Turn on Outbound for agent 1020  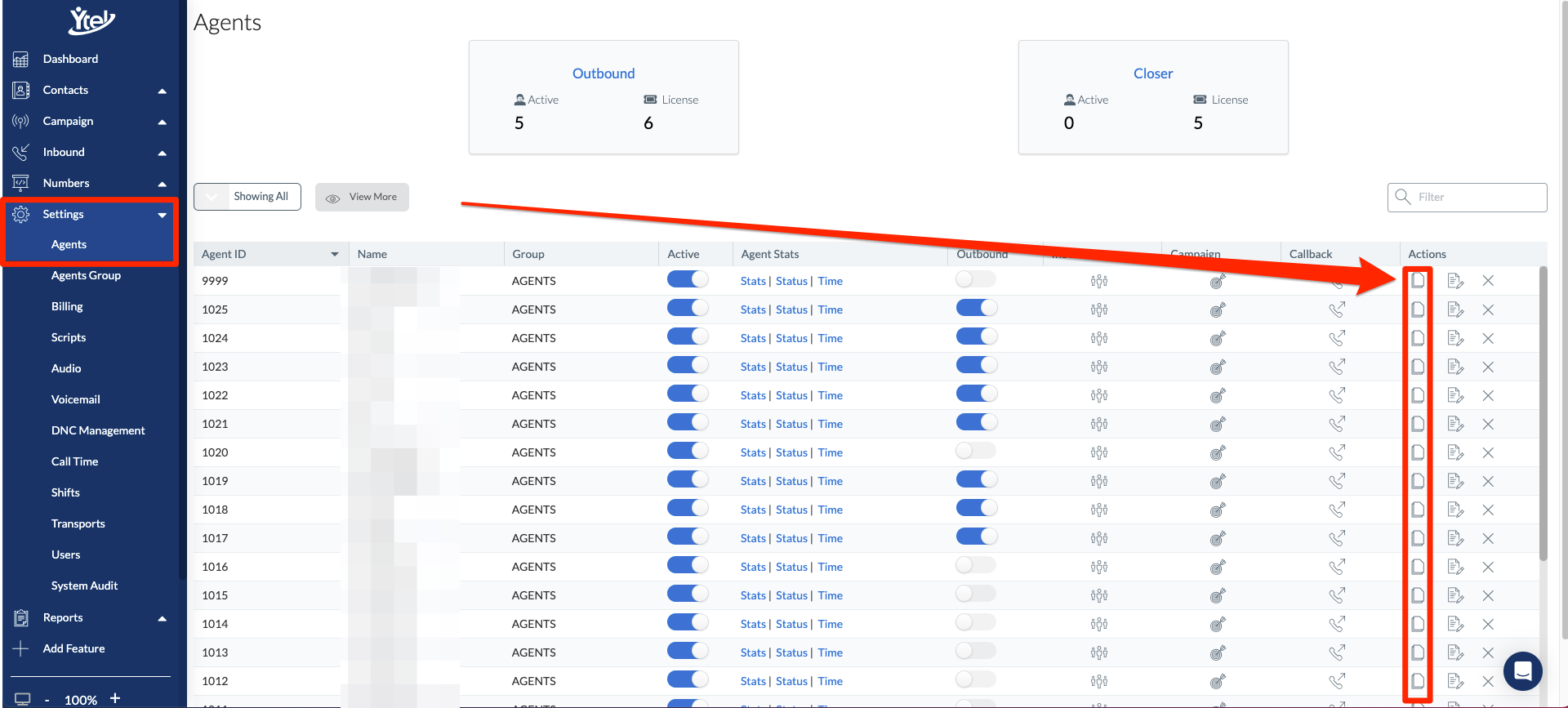(976, 451)
